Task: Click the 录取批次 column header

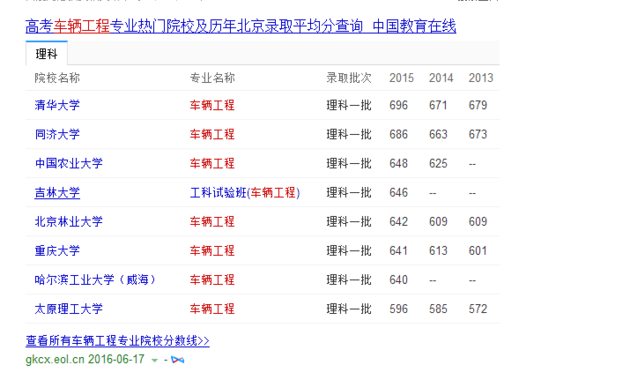Action: point(349,78)
